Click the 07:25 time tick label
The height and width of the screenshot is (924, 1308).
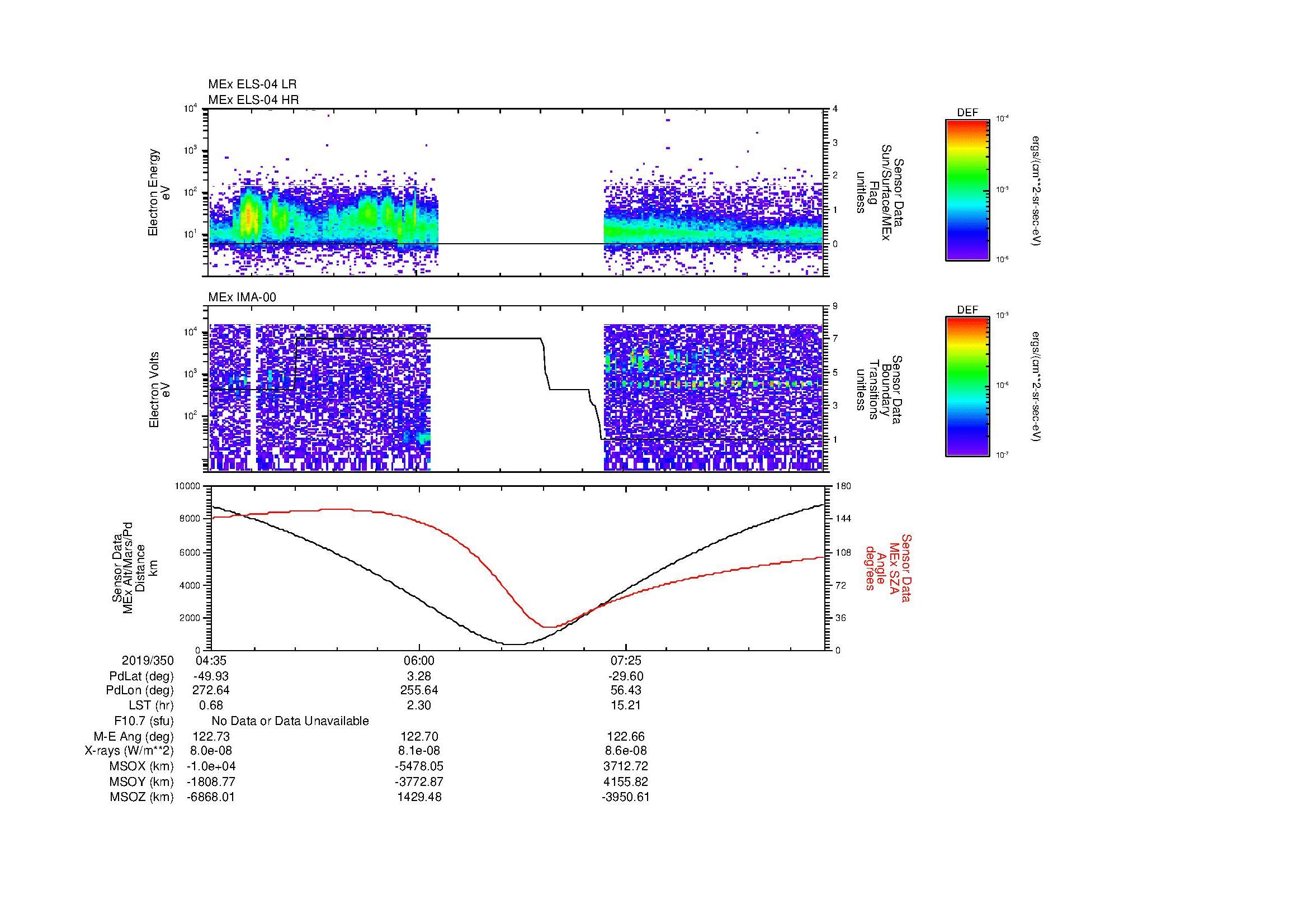pyautogui.click(x=626, y=661)
